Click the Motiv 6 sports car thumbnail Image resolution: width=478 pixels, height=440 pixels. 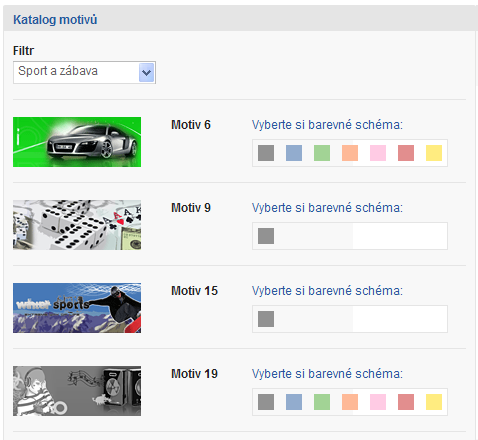(77, 142)
